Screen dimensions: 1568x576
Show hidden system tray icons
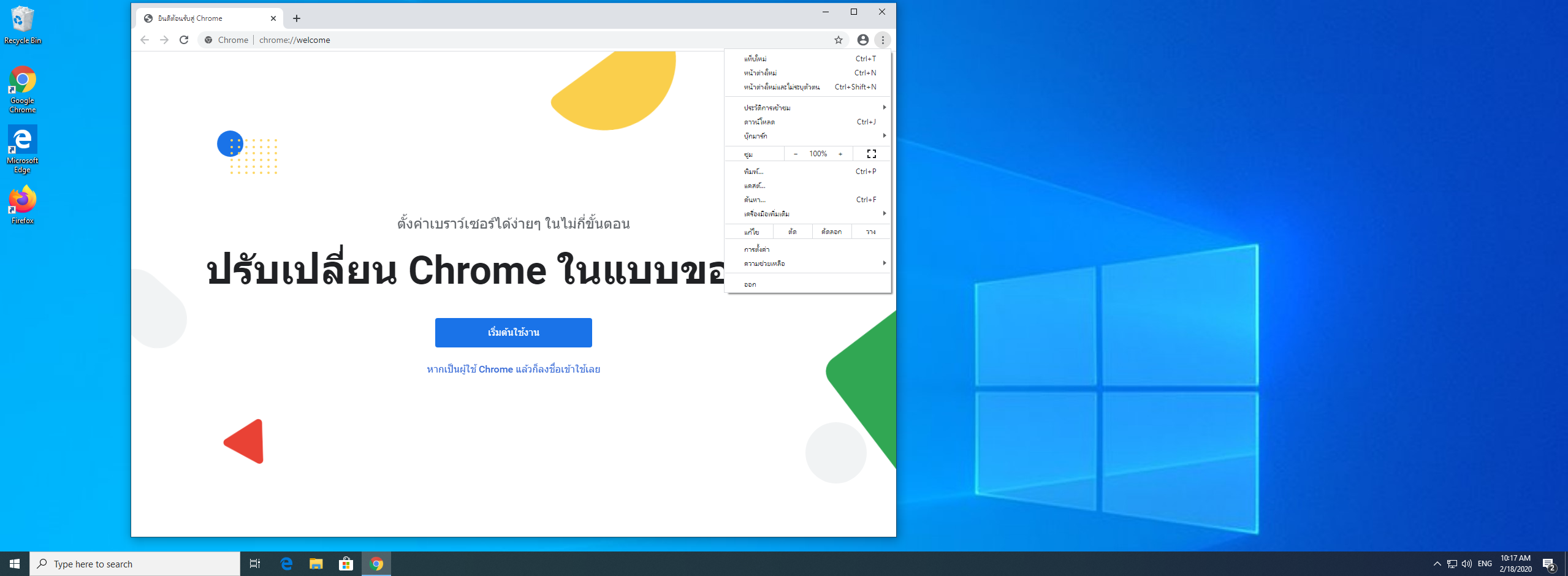pos(1437,564)
